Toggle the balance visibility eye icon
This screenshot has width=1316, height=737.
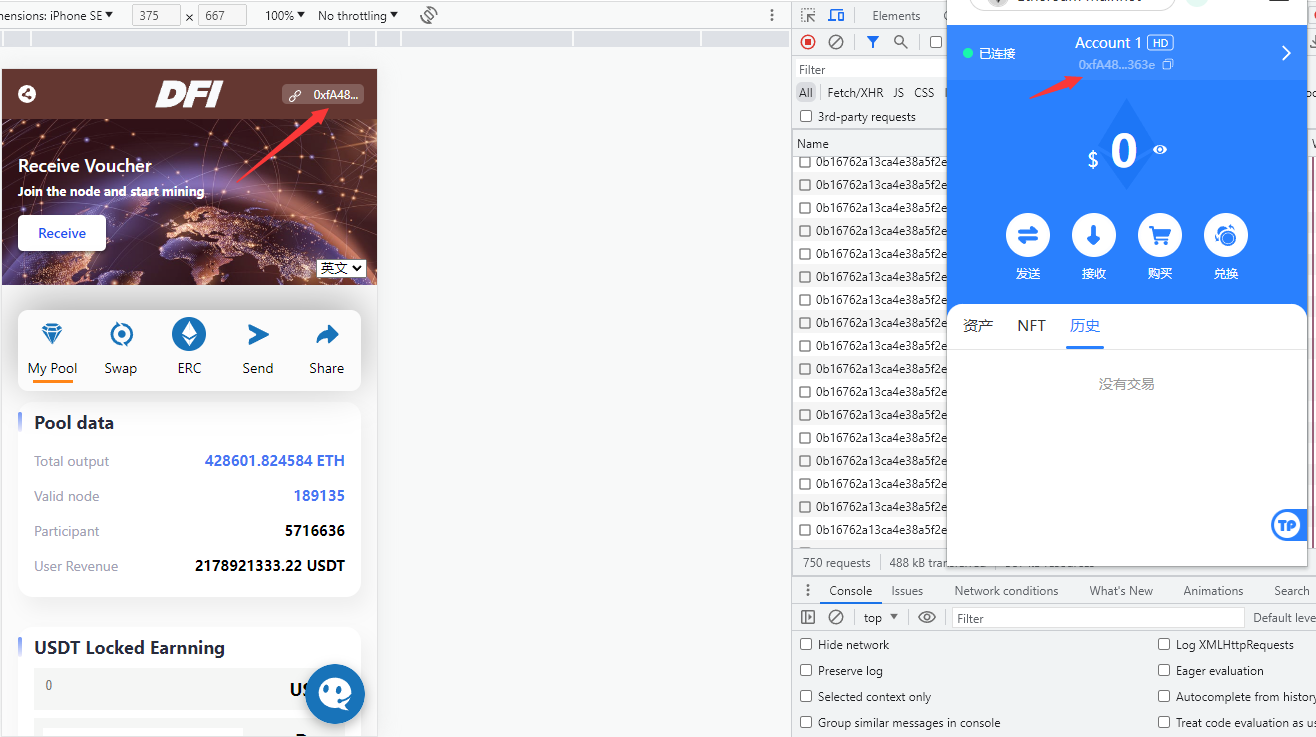(1160, 149)
